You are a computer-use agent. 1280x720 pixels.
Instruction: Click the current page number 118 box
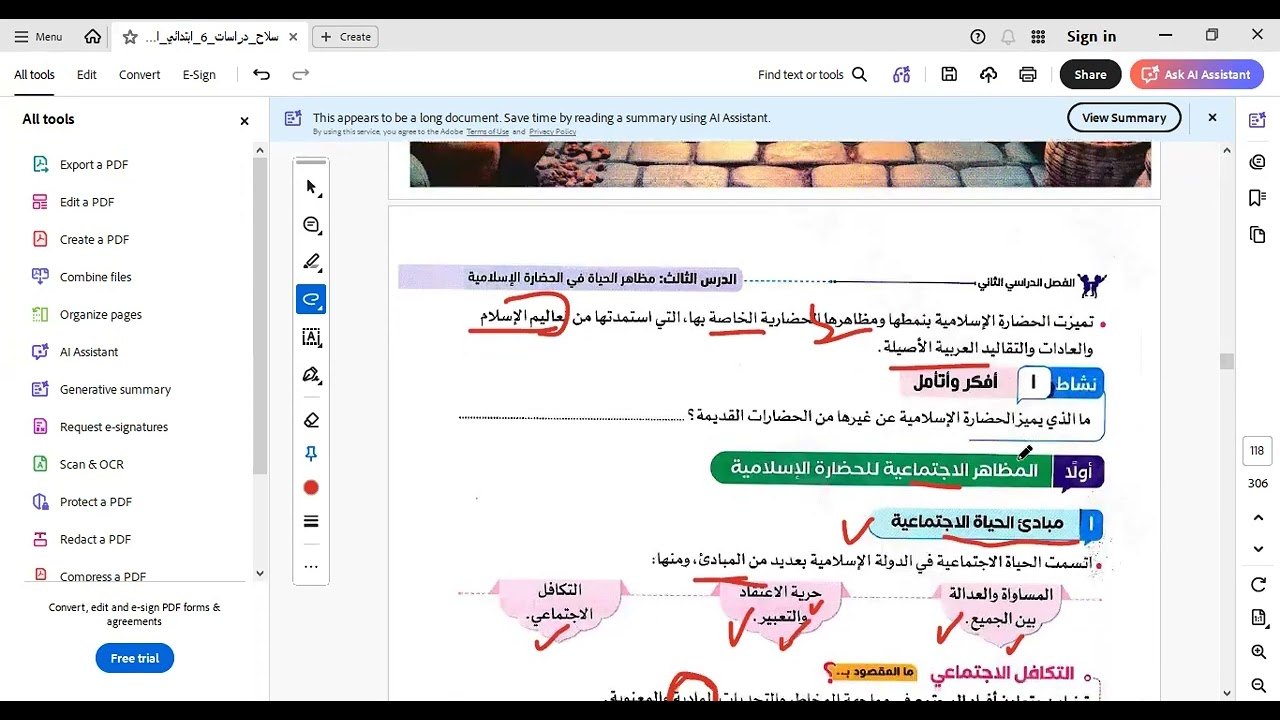(1258, 451)
